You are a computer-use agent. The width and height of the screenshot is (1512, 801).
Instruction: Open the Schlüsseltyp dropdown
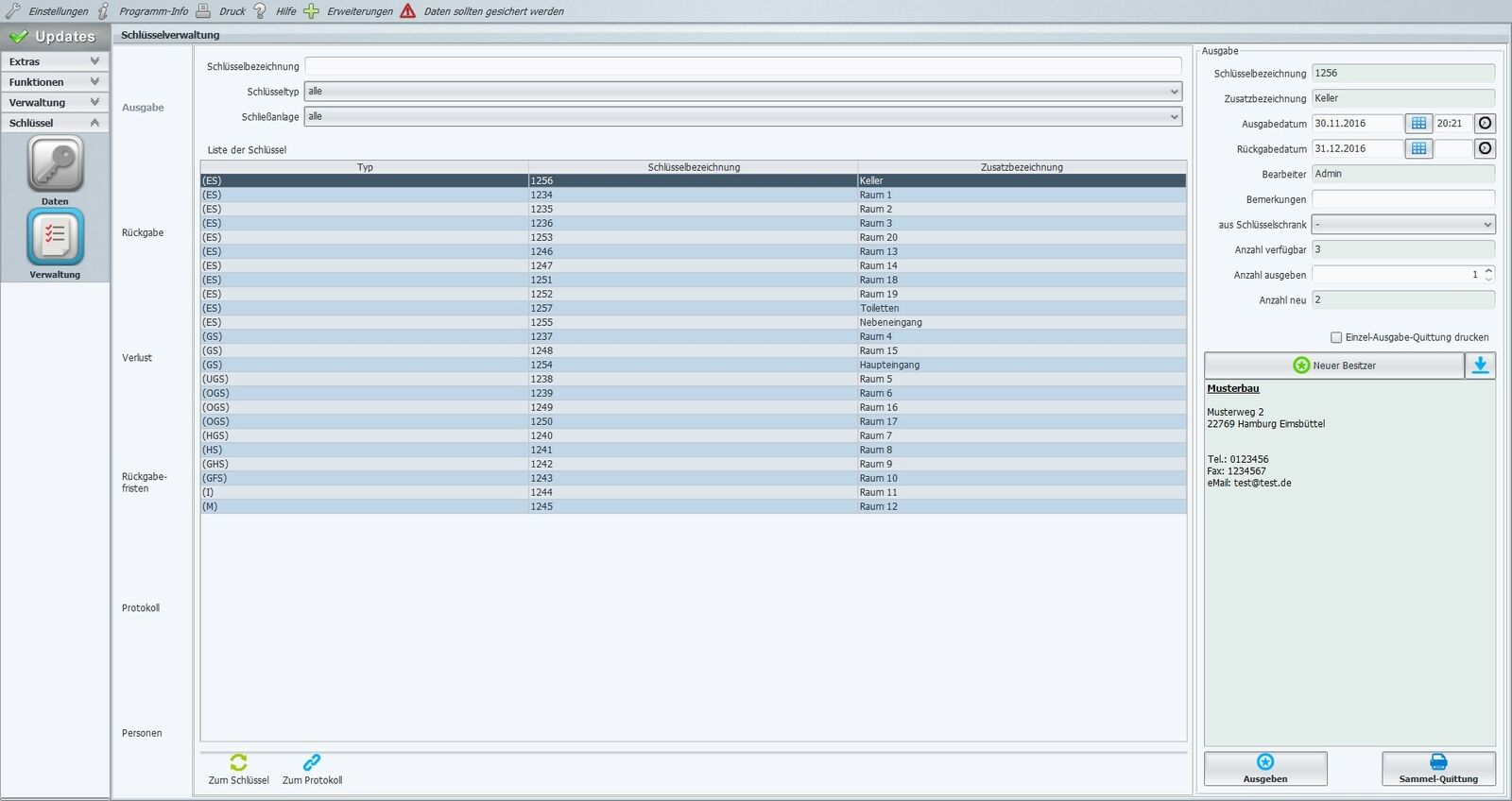coord(743,92)
